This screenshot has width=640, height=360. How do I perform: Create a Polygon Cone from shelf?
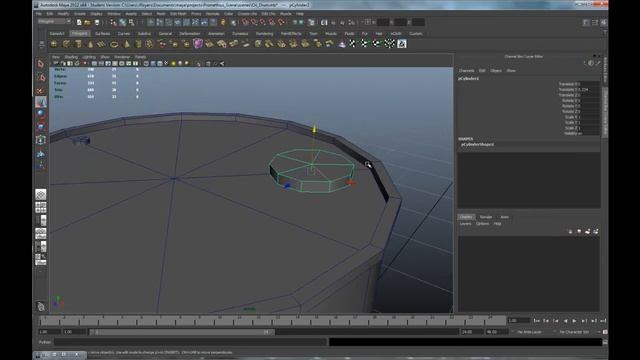tap(90, 44)
